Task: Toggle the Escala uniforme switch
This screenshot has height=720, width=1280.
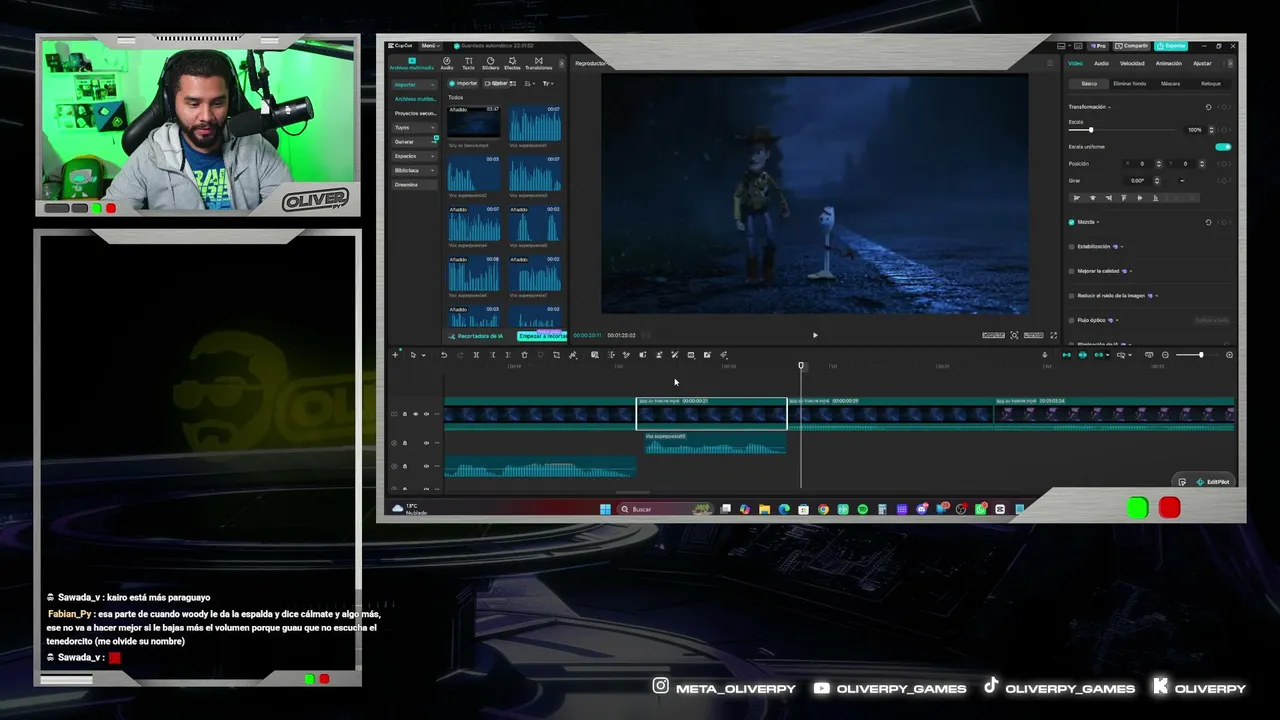Action: 1223,147
